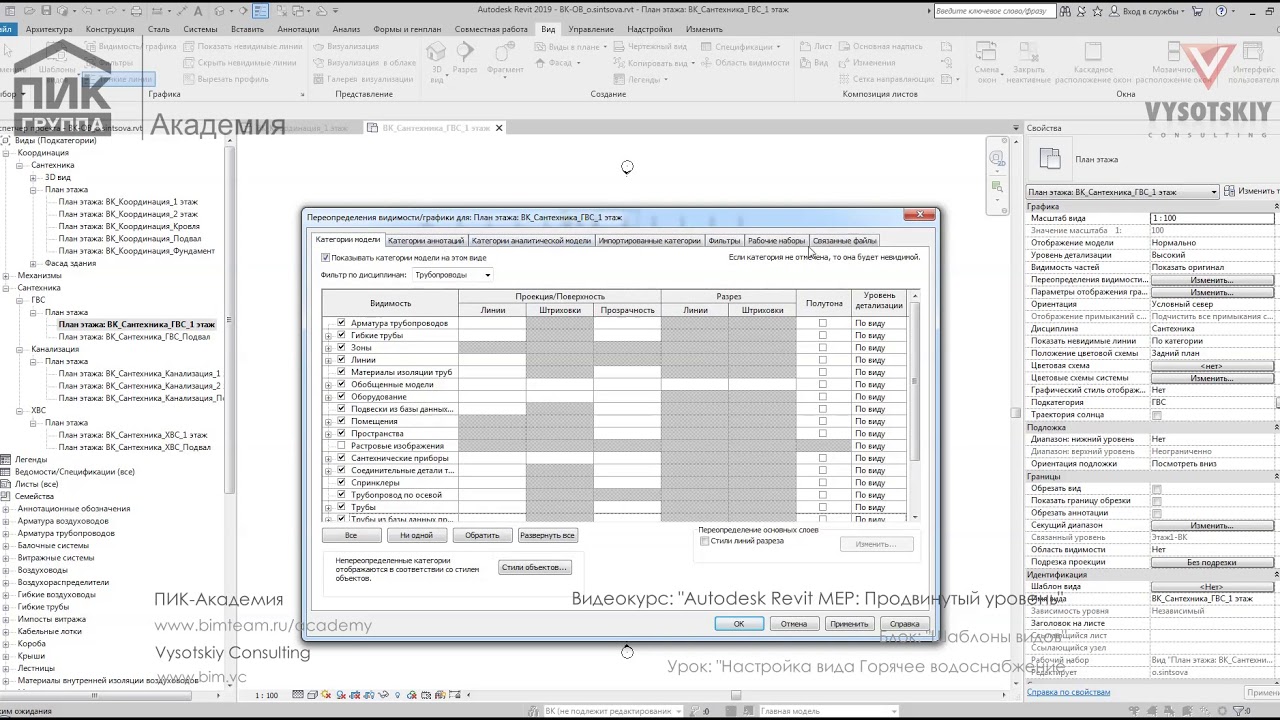Open the Рабочие наборы tab
Viewport: 1280px width, 720px height.
click(776, 241)
